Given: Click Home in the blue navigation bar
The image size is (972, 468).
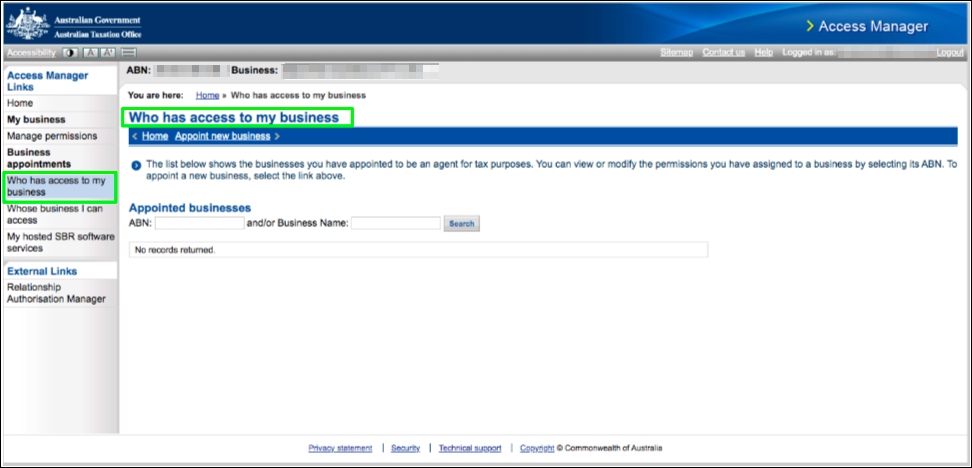Looking at the screenshot, I should (x=154, y=136).
